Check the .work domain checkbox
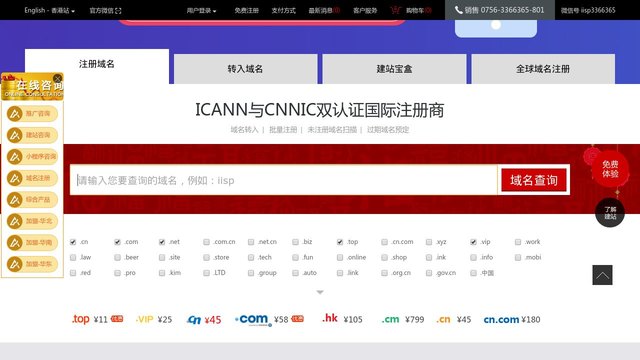 coord(518,242)
